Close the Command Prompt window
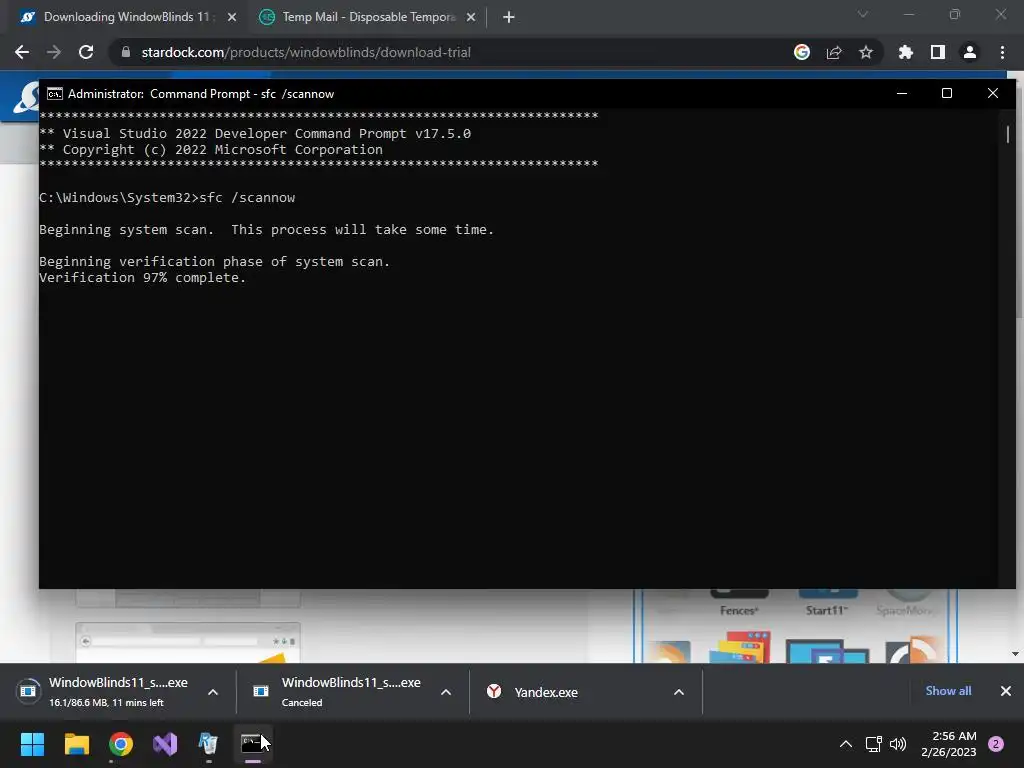This screenshot has width=1024, height=768. coord(993,93)
